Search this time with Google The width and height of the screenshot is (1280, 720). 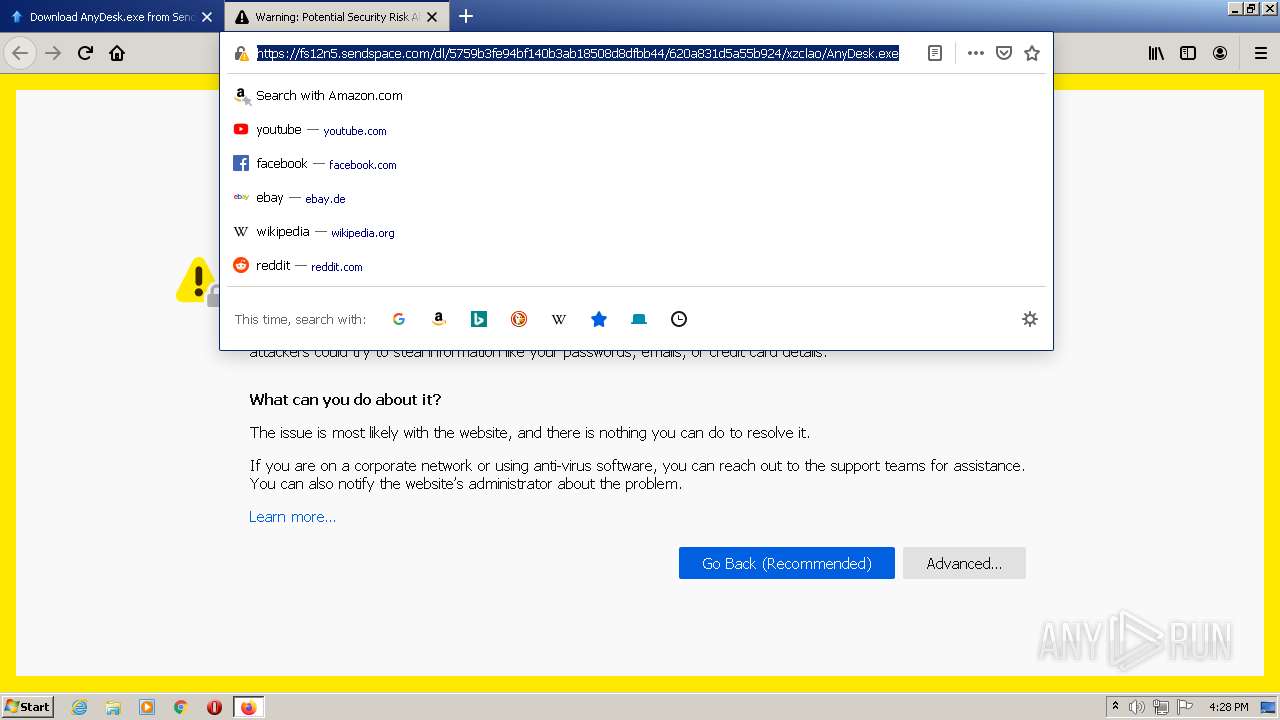[x=399, y=319]
